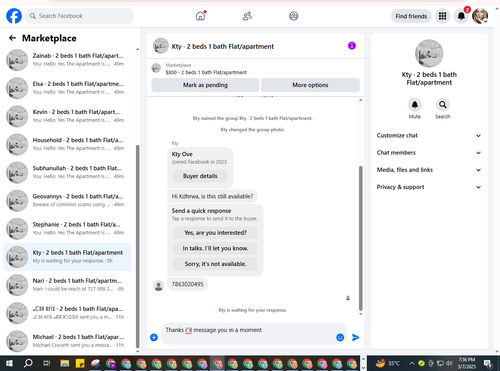This screenshot has width=500, height=371.
Task: Open the emoji picker
Action: point(340,337)
